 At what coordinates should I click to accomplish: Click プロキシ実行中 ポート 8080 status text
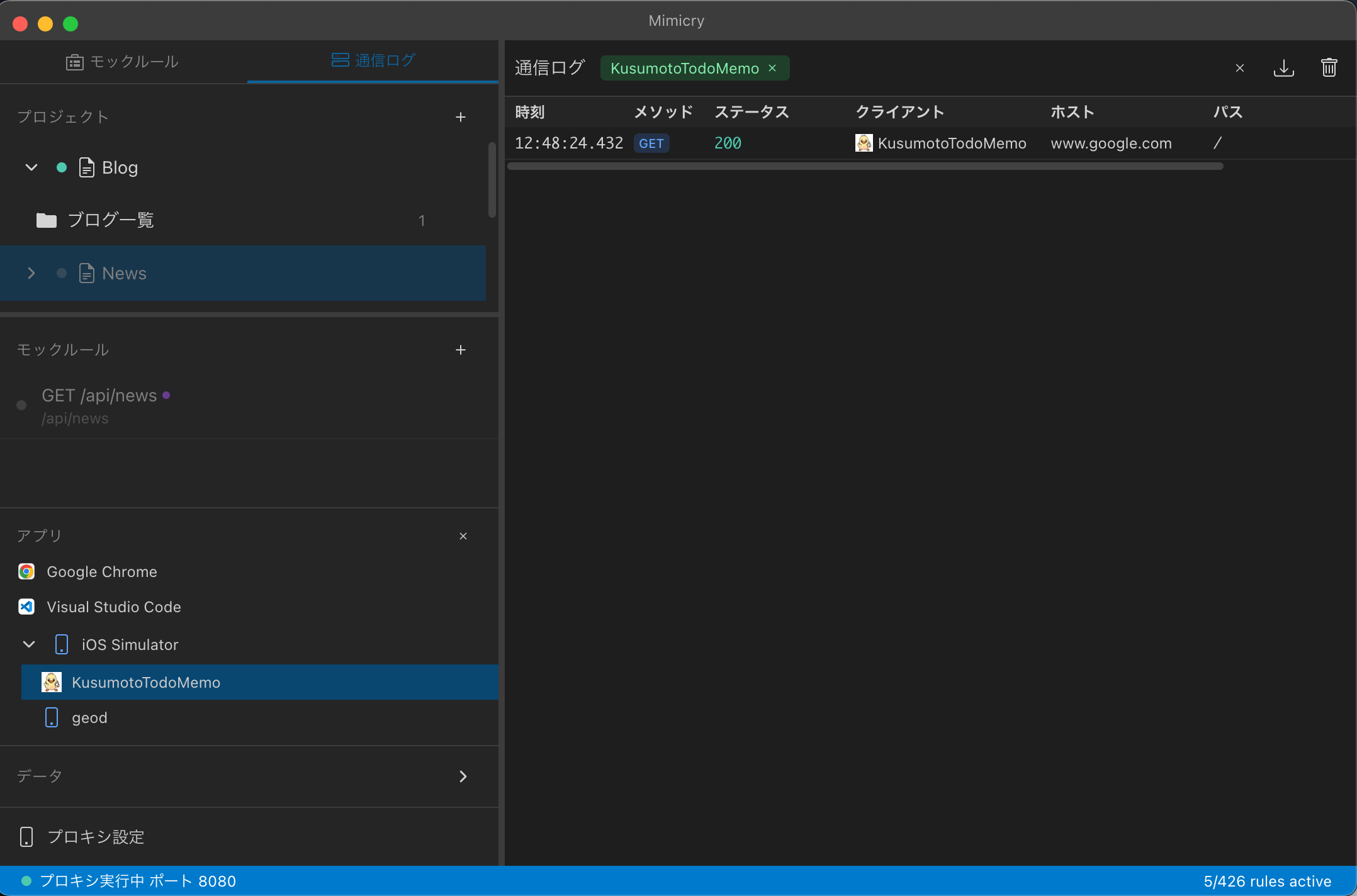click(138, 881)
